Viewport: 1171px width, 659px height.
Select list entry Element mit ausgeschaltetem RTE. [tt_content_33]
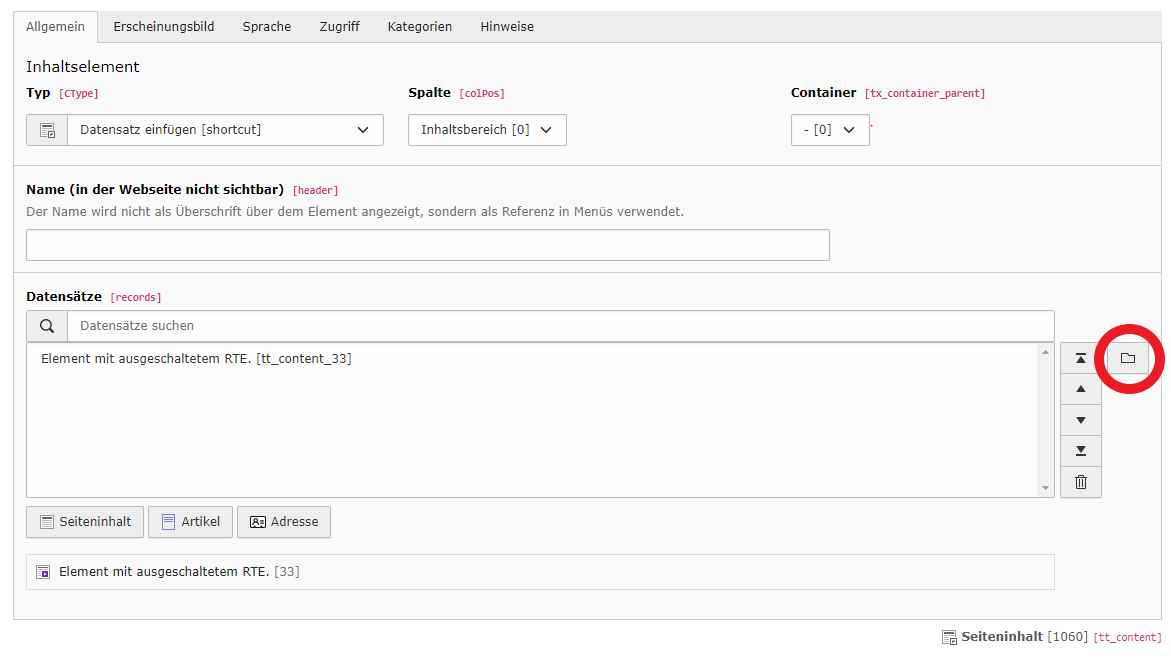tap(196, 359)
